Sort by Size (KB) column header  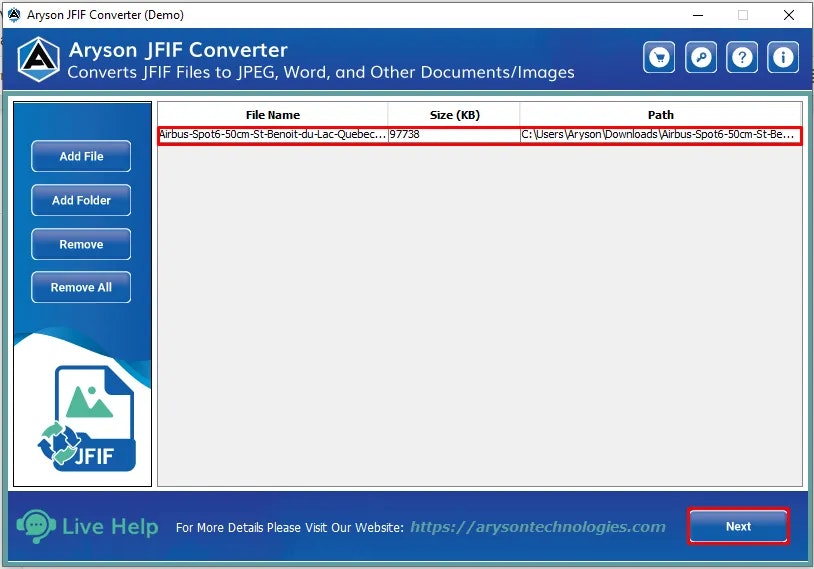(x=454, y=115)
